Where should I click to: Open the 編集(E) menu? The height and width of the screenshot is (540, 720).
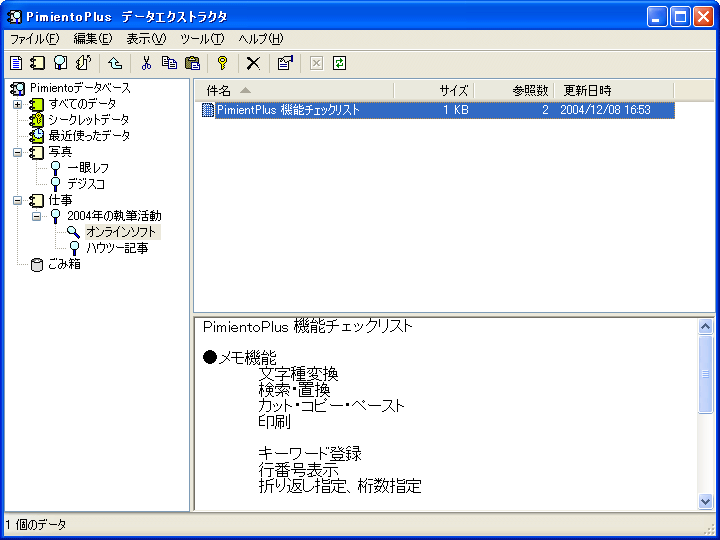(93, 39)
